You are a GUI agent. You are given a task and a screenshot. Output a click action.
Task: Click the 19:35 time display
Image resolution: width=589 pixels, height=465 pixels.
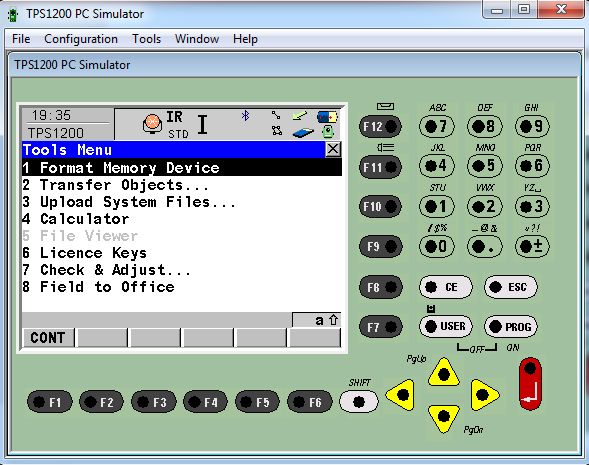tap(51, 115)
